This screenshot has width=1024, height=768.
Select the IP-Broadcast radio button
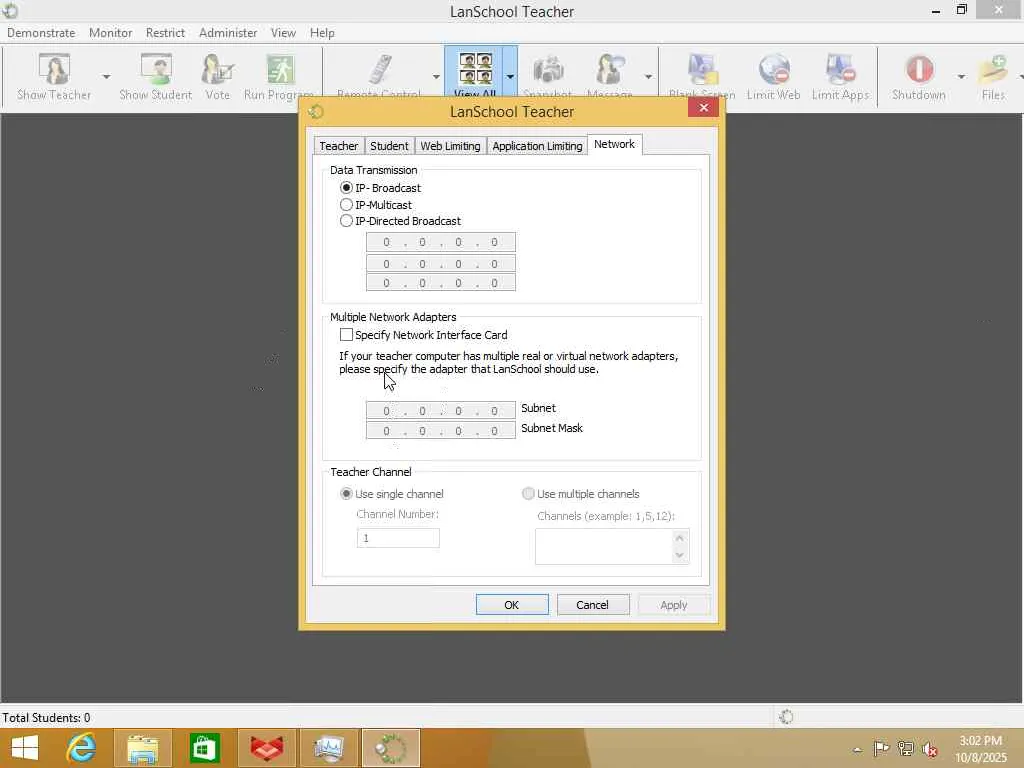click(x=347, y=187)
